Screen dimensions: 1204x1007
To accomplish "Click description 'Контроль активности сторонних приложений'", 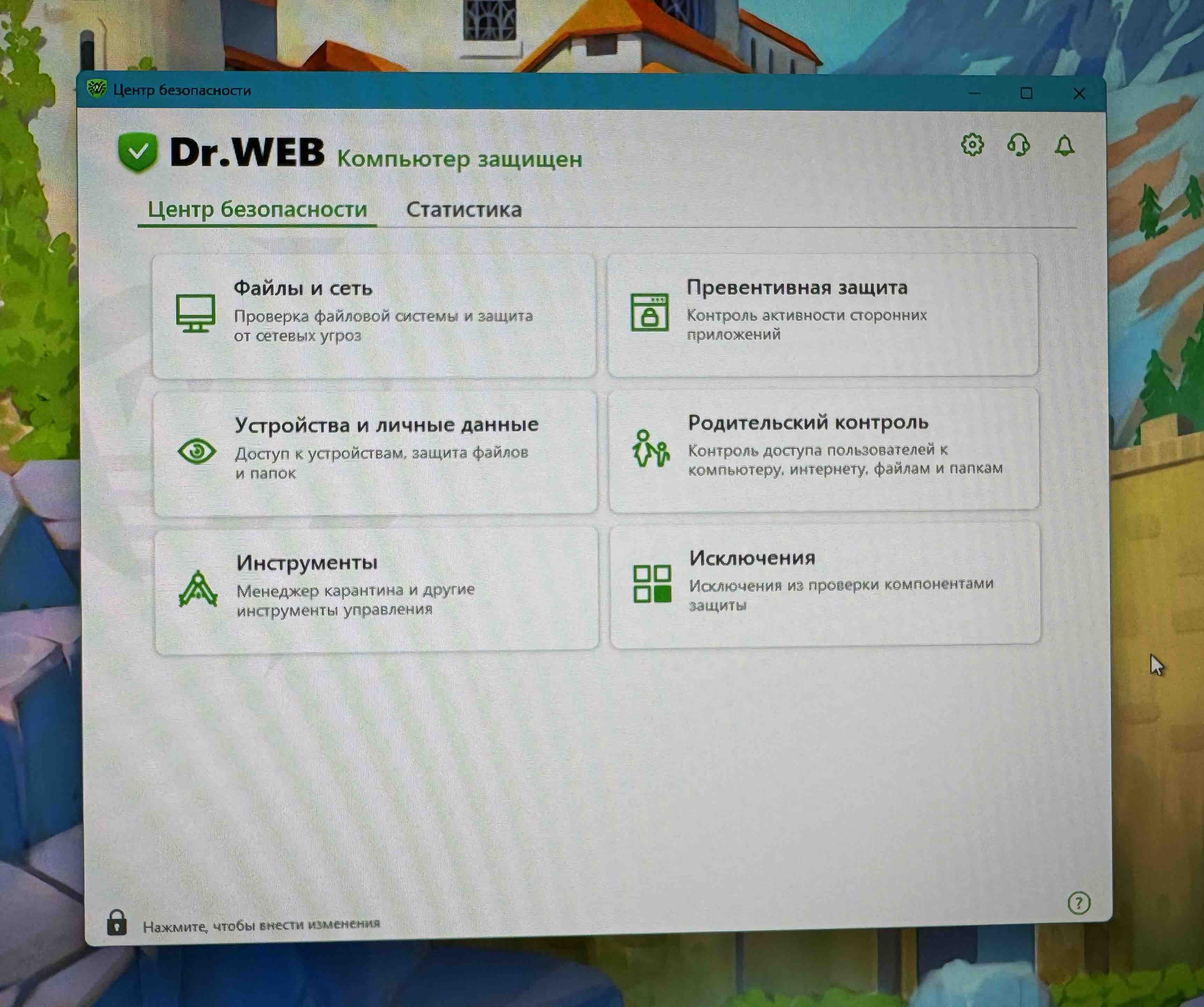I will [x=807, y=325].
